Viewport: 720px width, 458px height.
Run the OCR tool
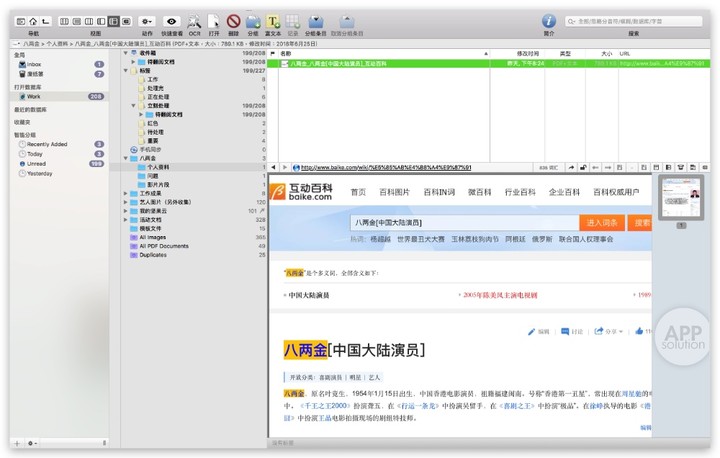pos(194,21)
